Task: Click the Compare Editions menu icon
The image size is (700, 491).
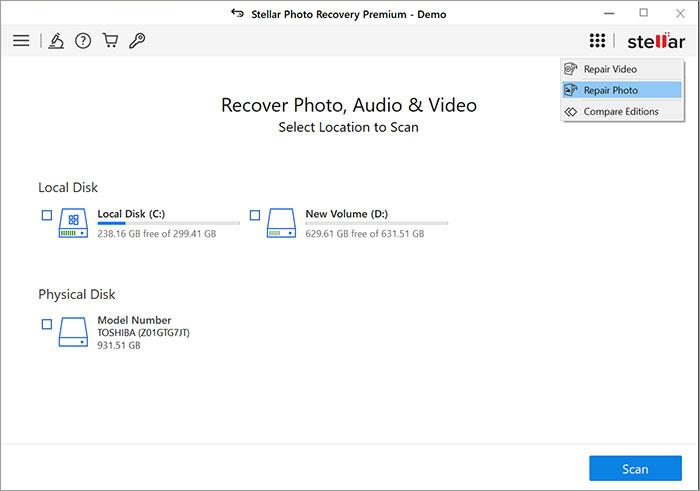Action: click(571, 112)
